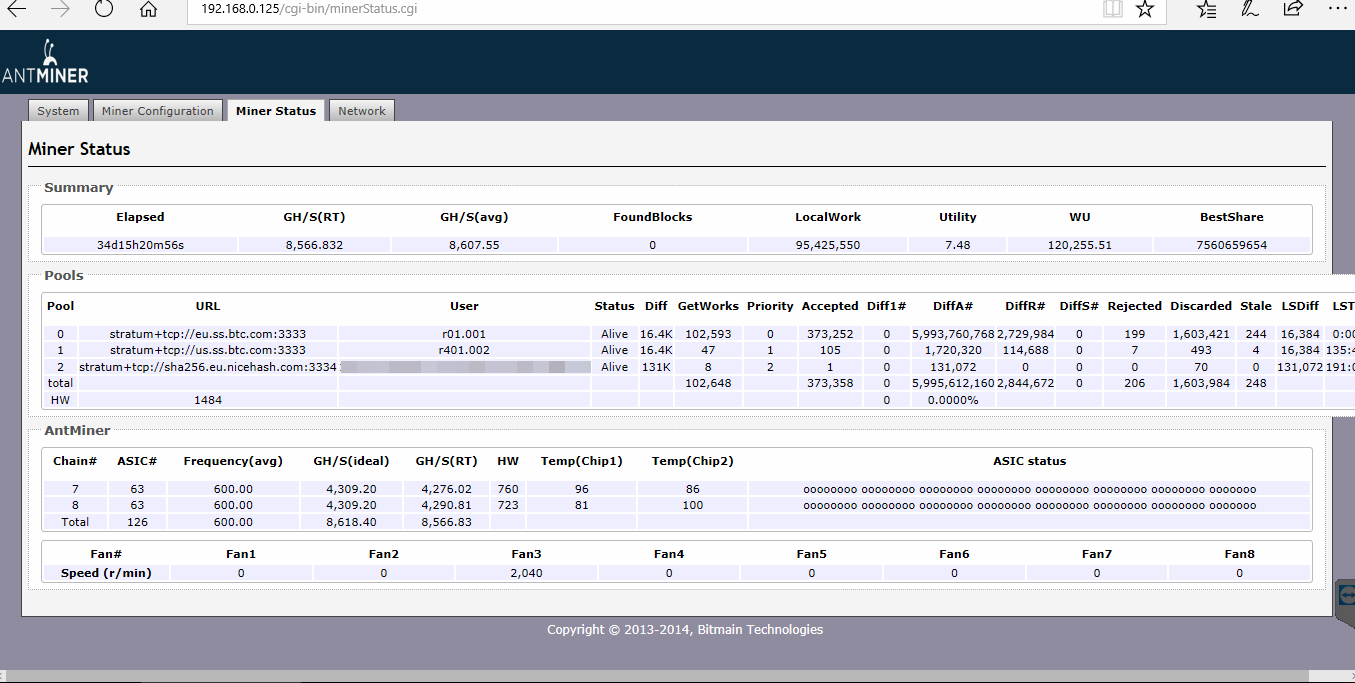Open the browser home page
1355x683 pixels.
pos(148,9)
